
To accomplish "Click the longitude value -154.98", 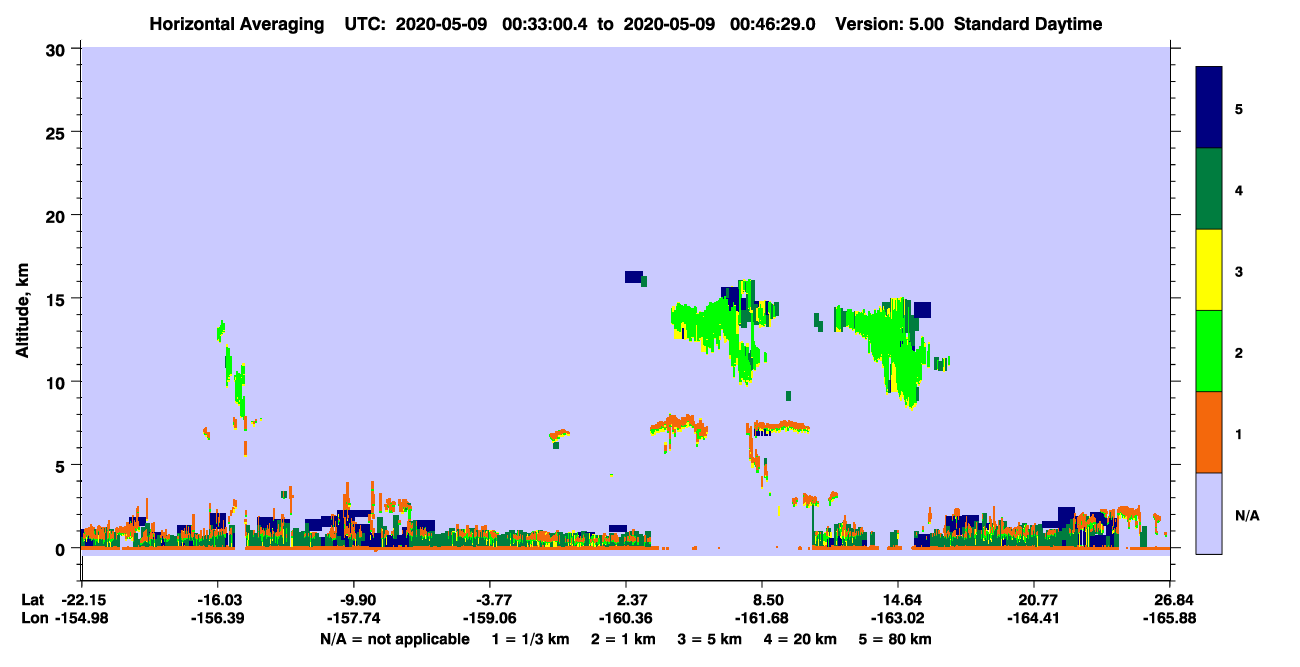I will point(81,618).
